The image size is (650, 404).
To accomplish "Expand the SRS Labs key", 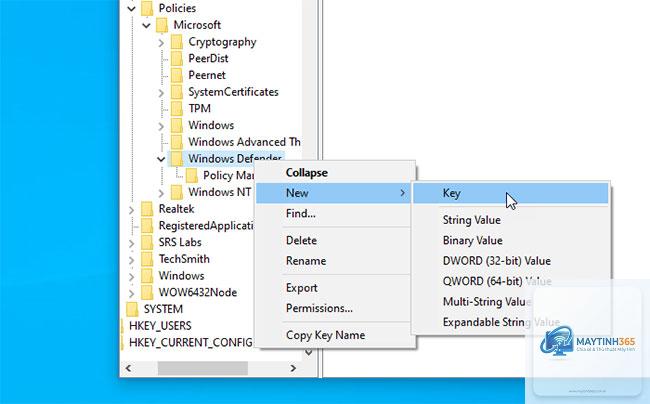I will click(x=131, y=243).
